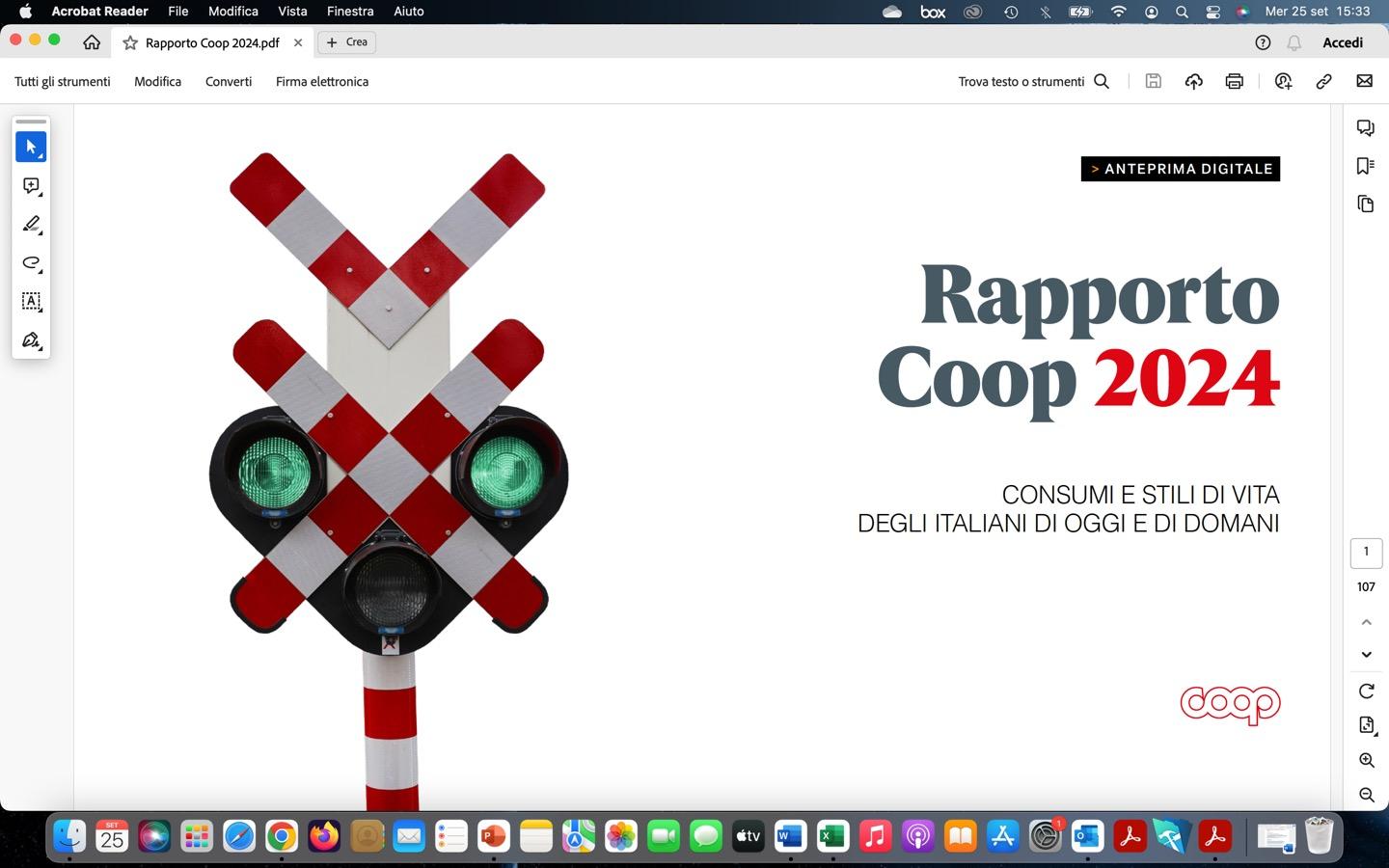Pick the highlighter tool in the quick toolbar
This screenshot has height=868, width=1389.
[31, 225]
